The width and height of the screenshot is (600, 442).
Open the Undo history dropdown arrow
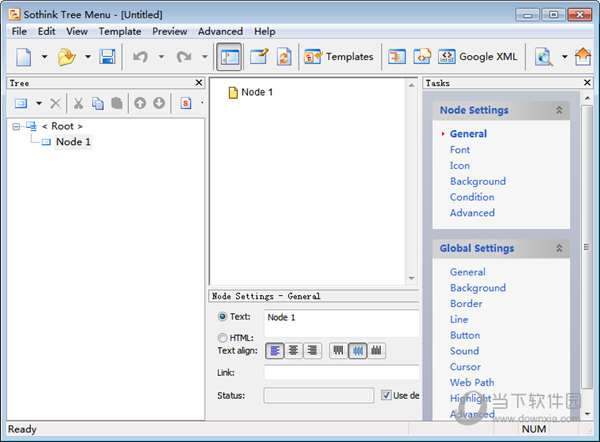(x=161, y=57)
